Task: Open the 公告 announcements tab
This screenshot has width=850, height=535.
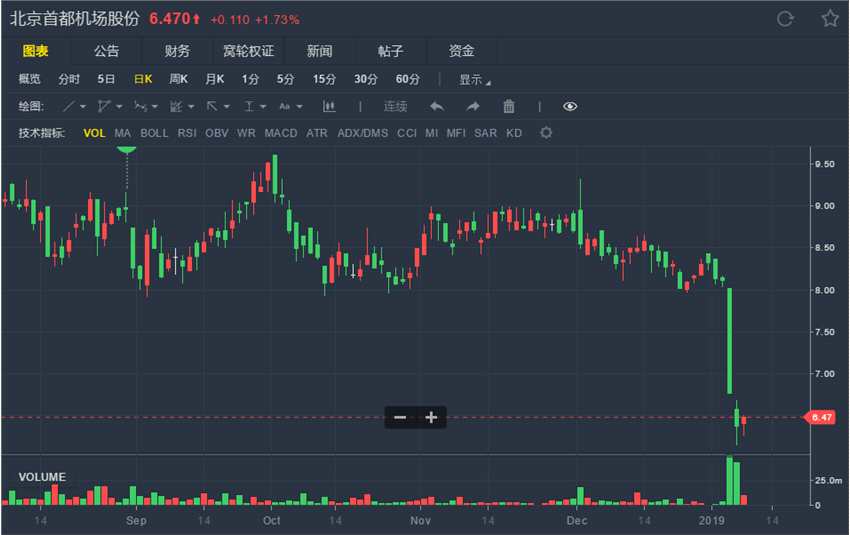Action: click(106, 51)
